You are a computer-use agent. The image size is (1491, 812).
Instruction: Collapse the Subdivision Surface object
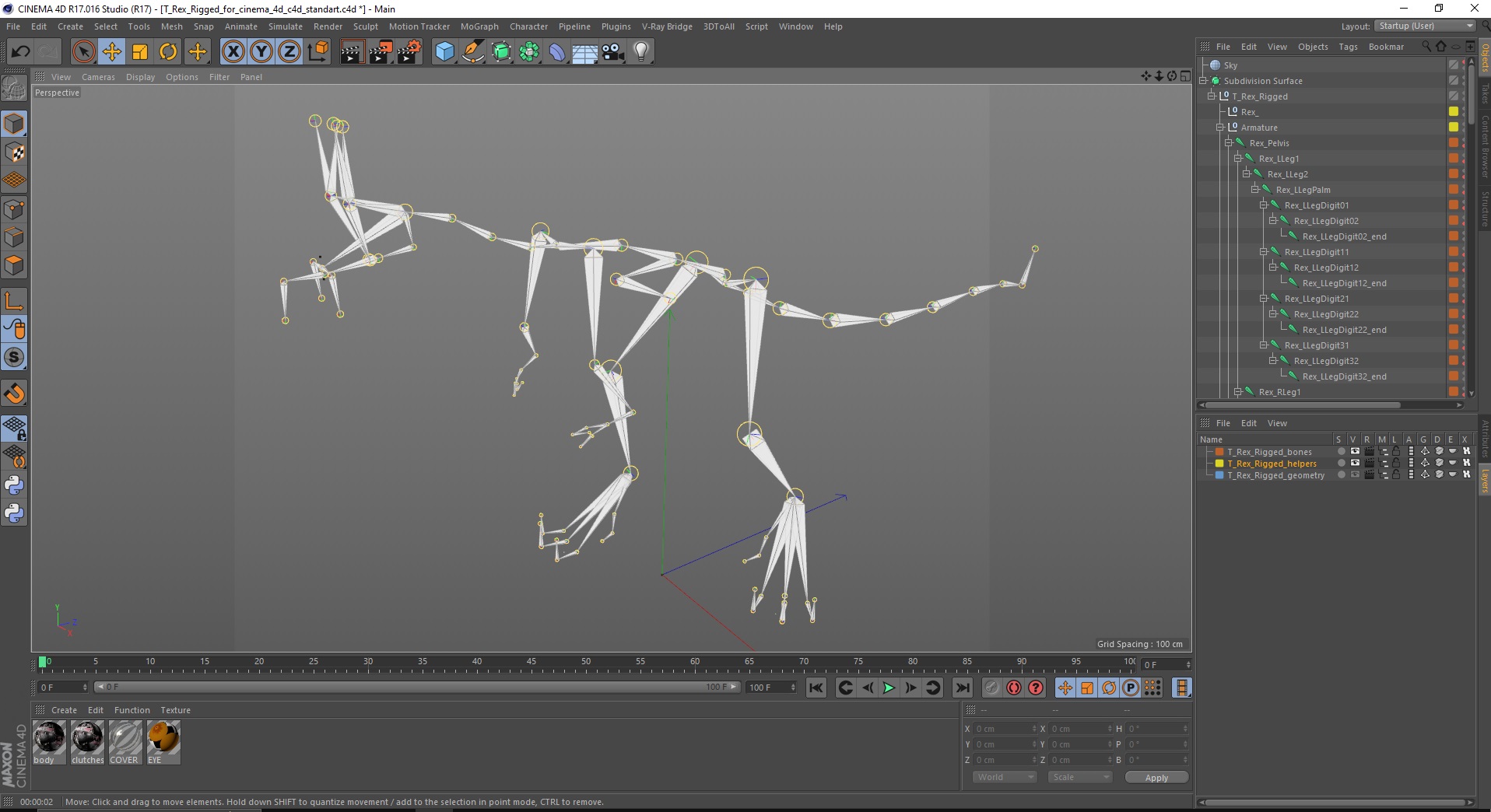tap(1203, 81)
